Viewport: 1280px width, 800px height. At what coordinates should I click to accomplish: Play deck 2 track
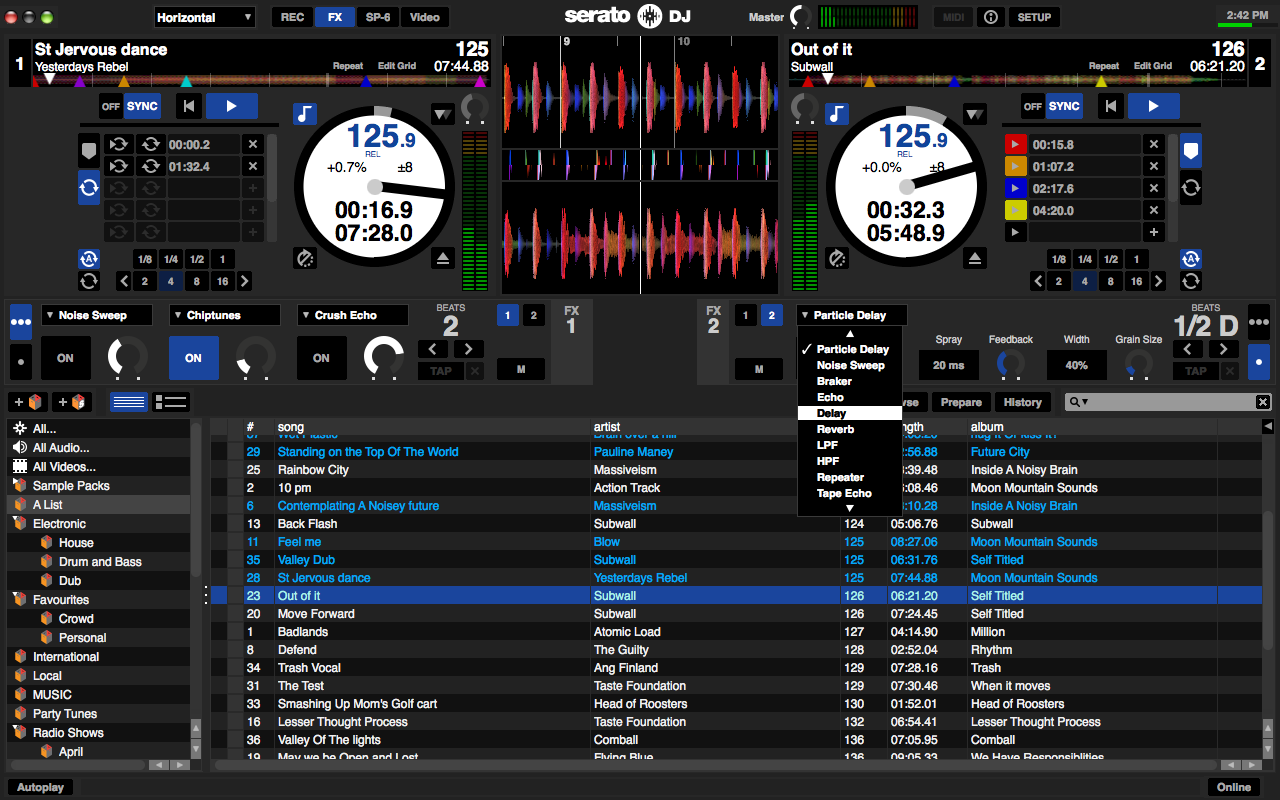(1153, 106)
